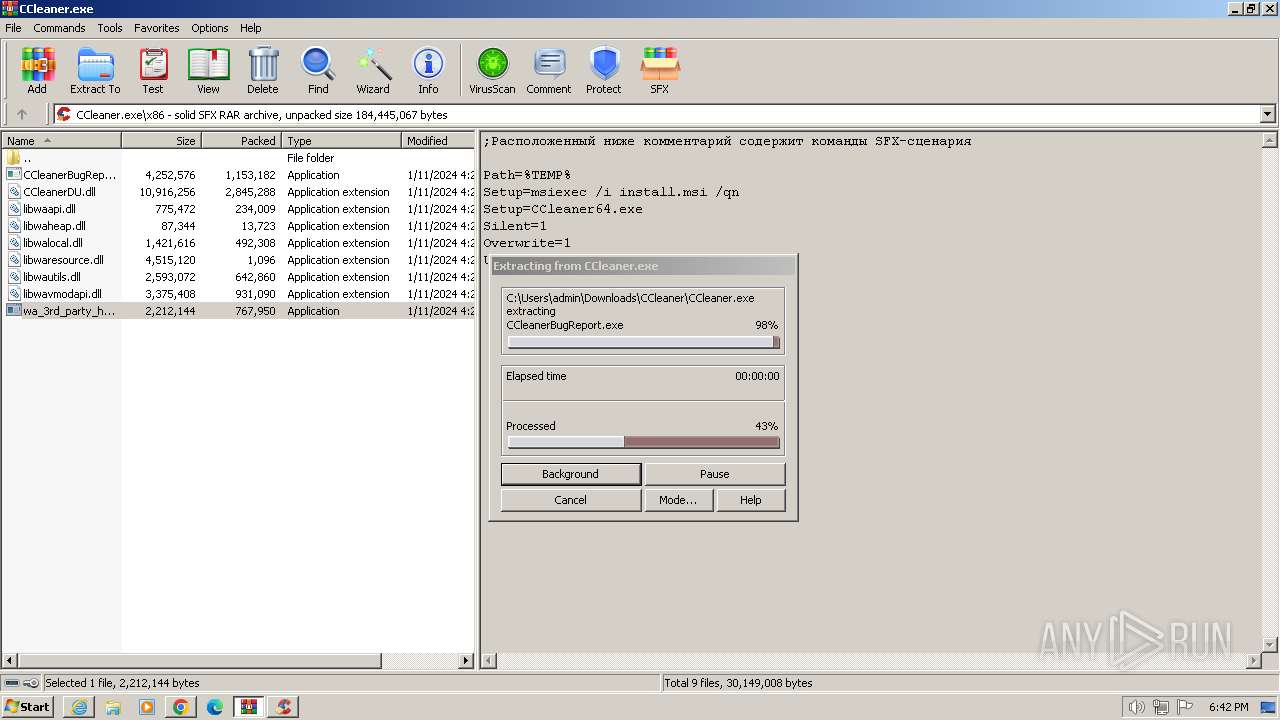Screen dimensions: 1280x720
Task: Click the Test archive icon
Action: pos(153,70)
